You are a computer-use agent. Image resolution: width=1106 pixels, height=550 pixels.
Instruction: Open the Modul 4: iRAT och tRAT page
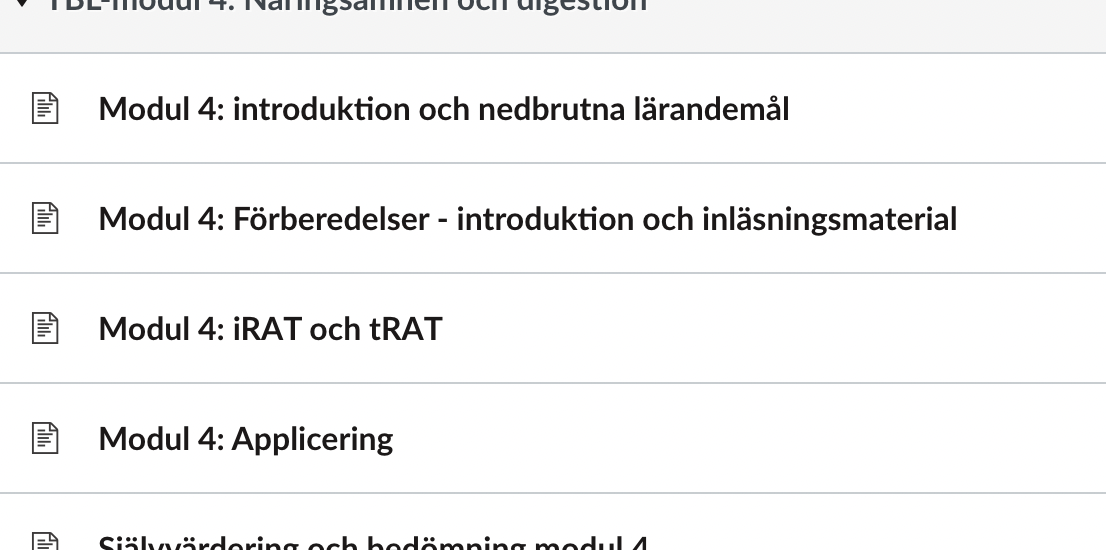coord(270,329)
